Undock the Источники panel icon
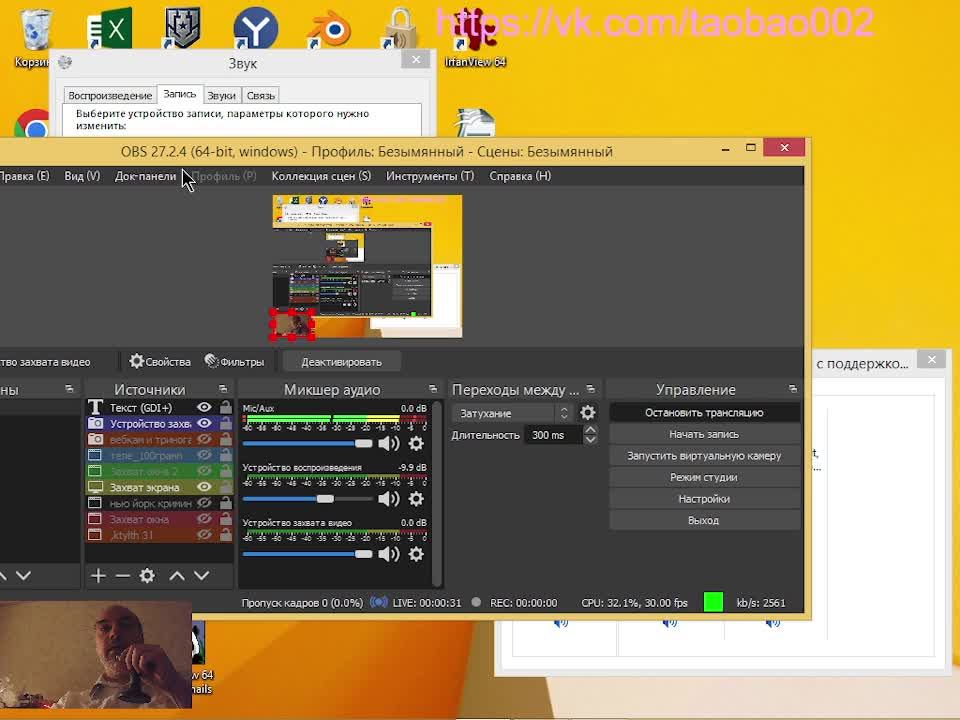 pos(223,389)
